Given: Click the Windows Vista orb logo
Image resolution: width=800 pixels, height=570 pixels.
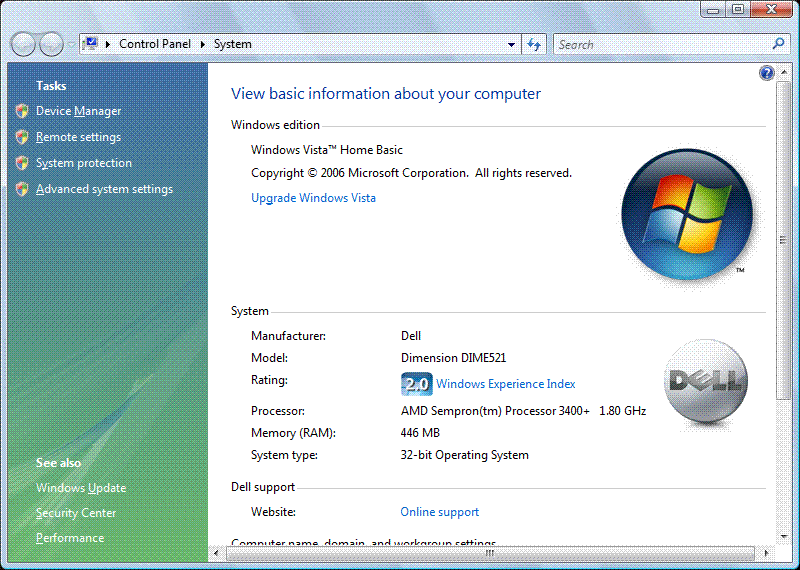Looking at the screenshot, I should tap(687, 214).
